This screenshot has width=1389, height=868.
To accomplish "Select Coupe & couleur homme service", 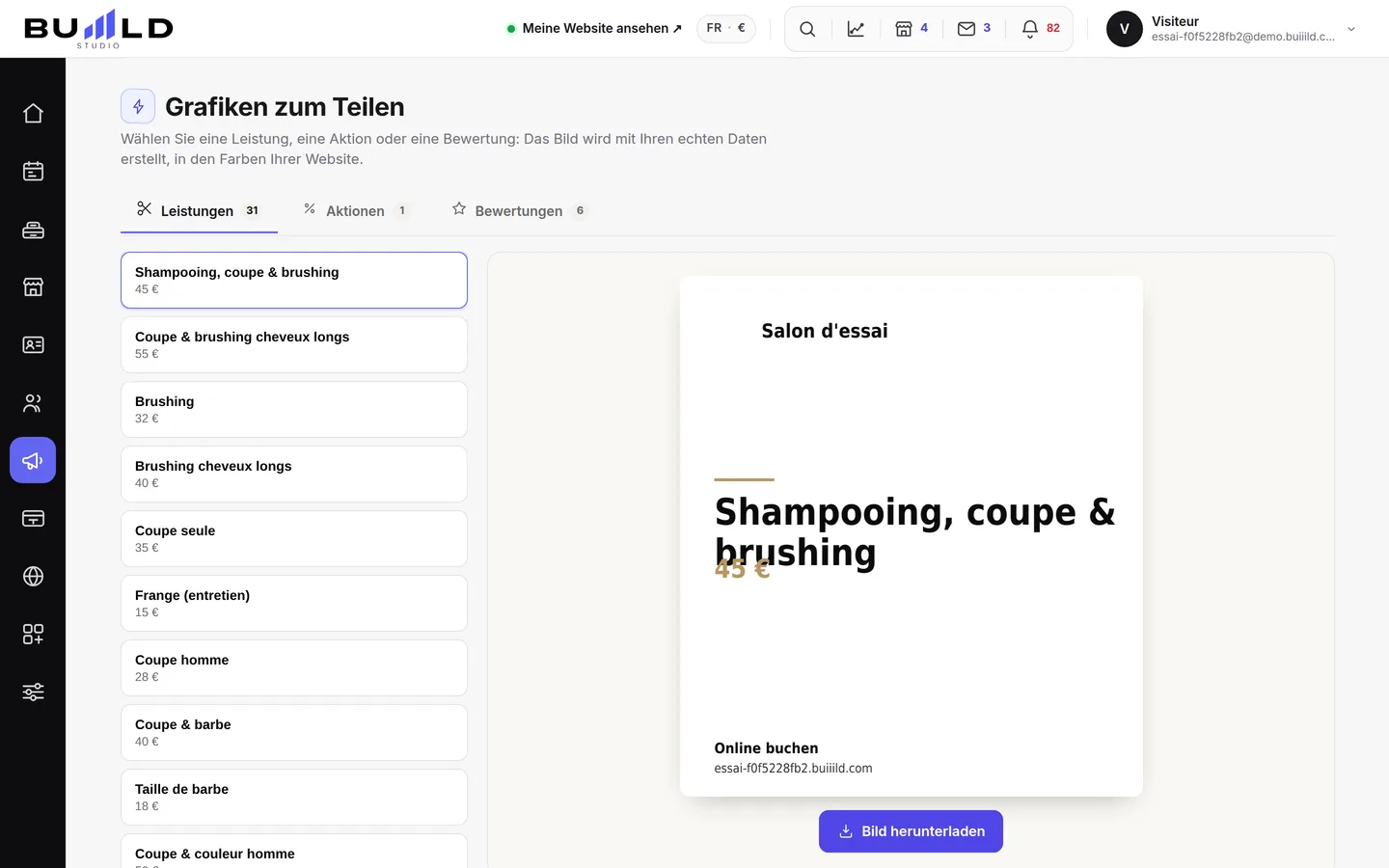I will (x=294, y=851).
